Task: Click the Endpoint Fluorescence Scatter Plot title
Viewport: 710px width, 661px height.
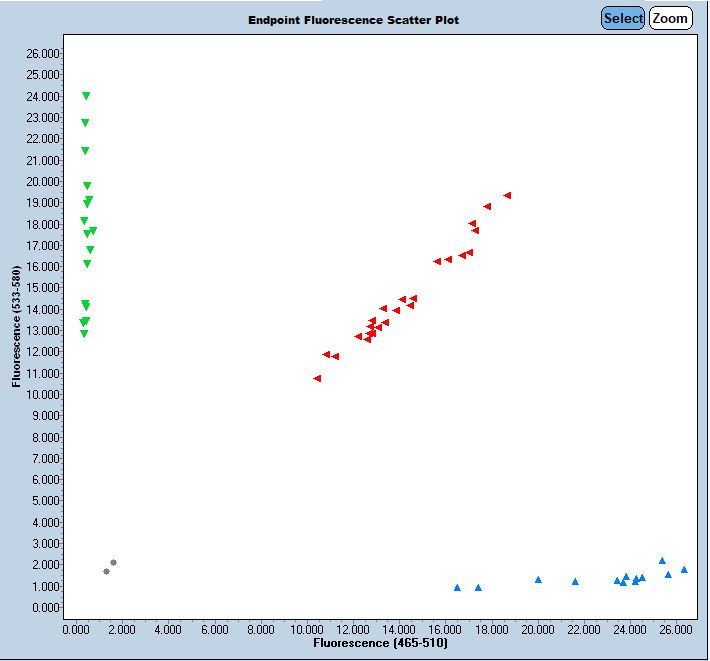Action: (x=353, y=20)
